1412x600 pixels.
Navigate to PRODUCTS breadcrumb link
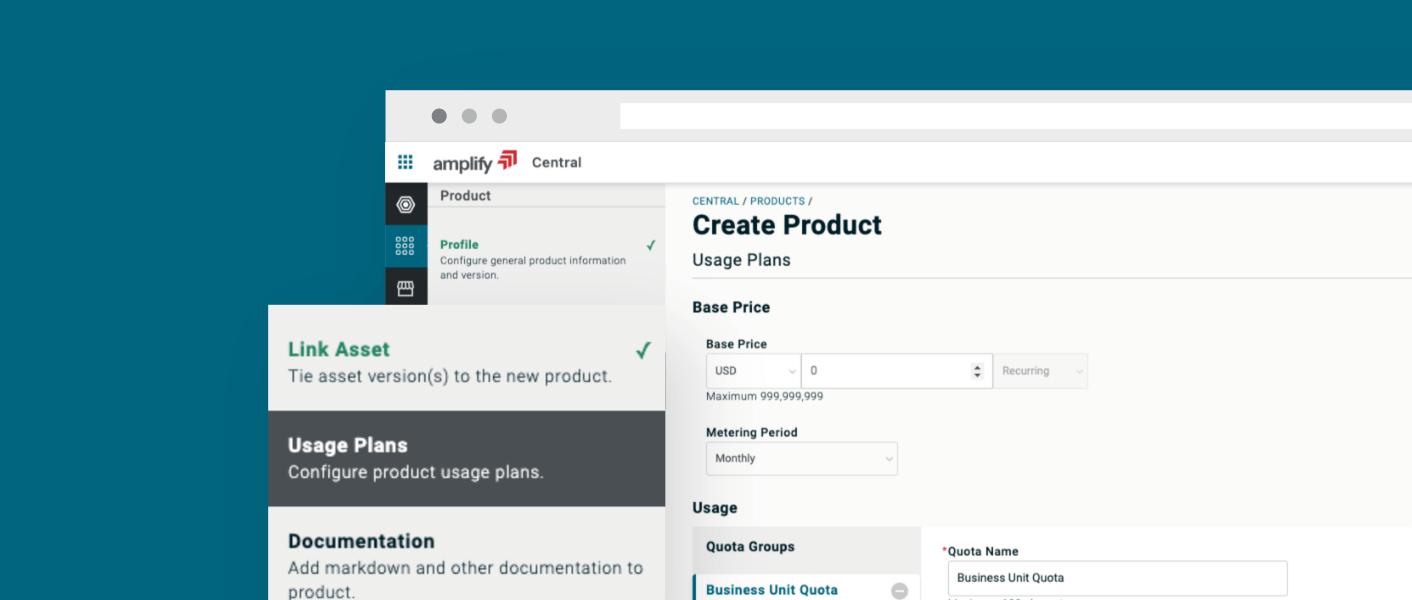click(777, 201)
